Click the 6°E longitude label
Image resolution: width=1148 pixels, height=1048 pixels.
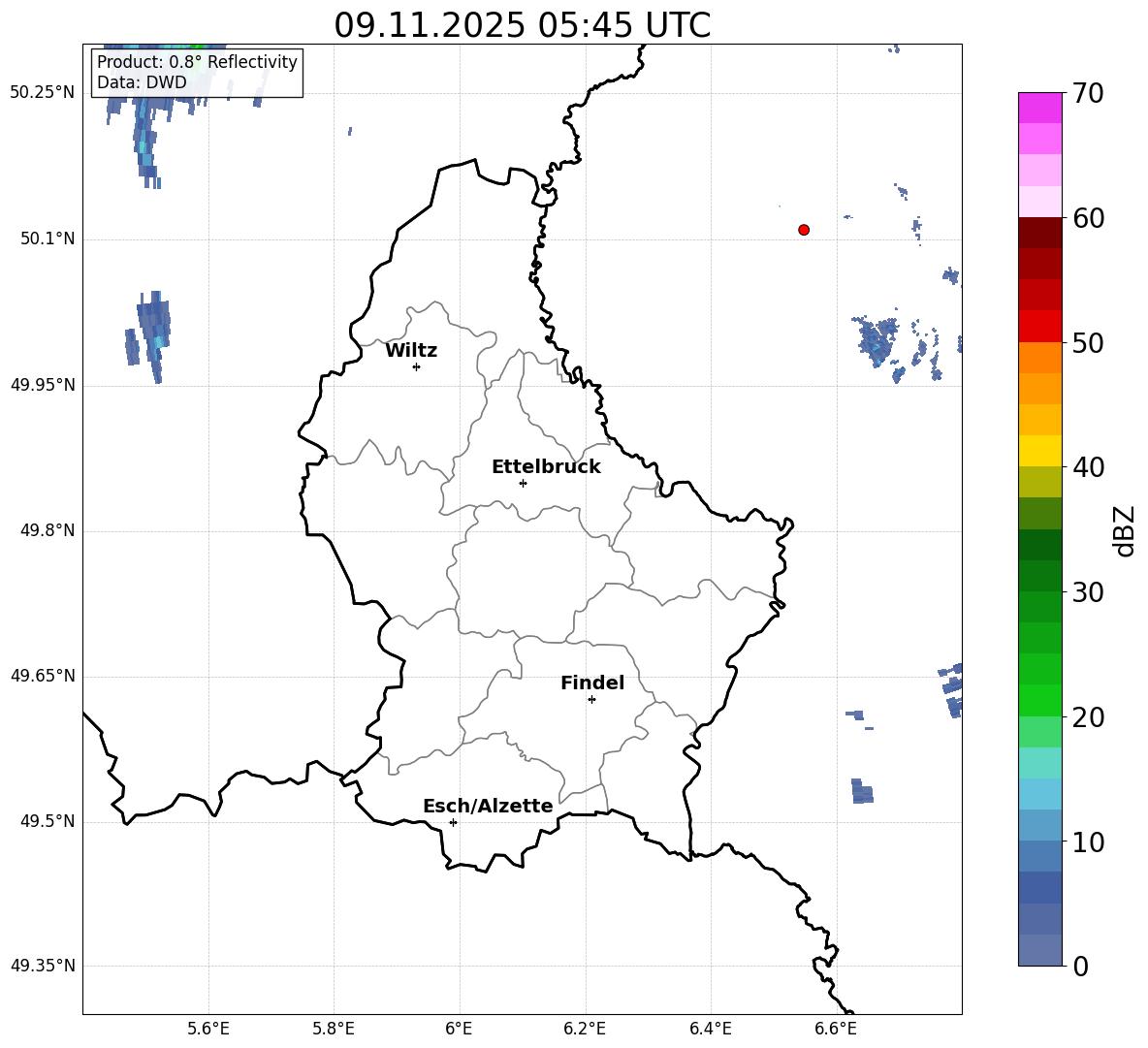pos(459,1029)
